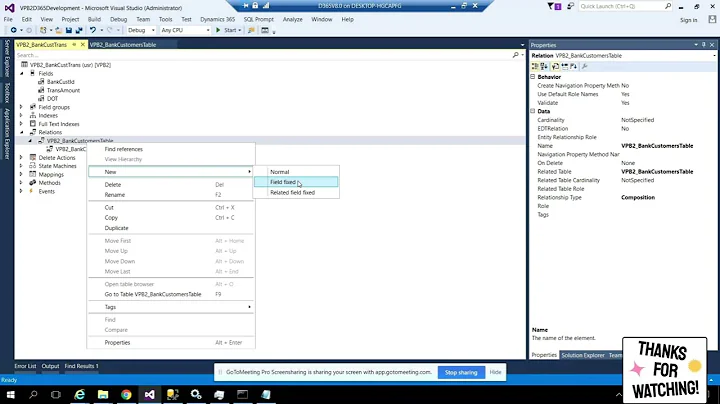Click the Visual Studio taskbar icon
720x404 pixels.
coord(149,394)
